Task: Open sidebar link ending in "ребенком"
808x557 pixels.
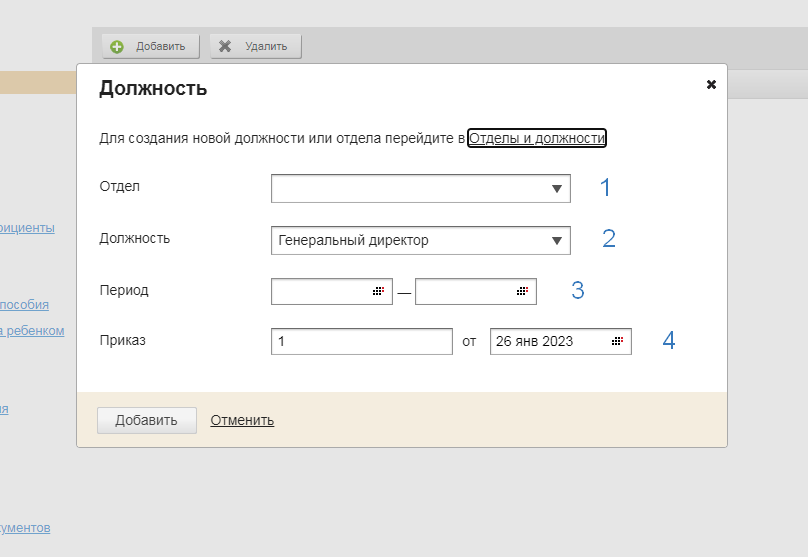Action: coord(32,330)
